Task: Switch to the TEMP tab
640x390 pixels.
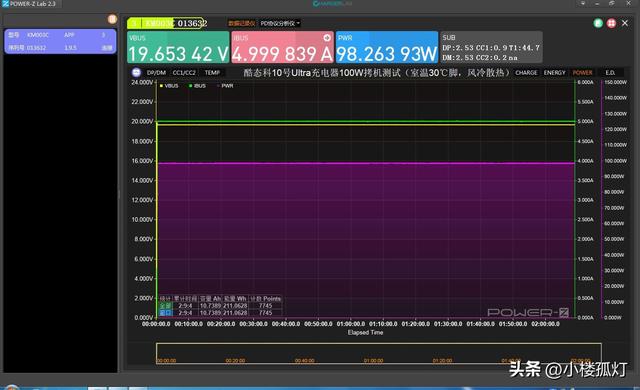Action: [x=212, y=73]
